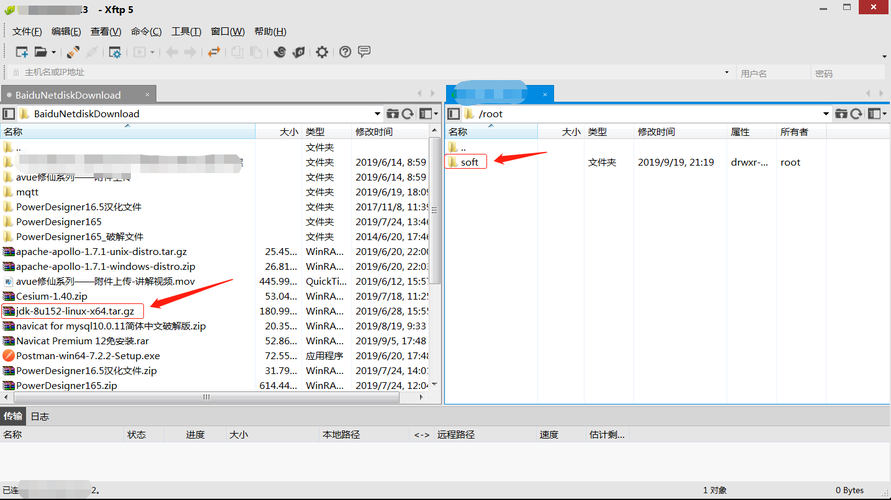
Task: Sort remote files by 属性 column
Action: 750,132
